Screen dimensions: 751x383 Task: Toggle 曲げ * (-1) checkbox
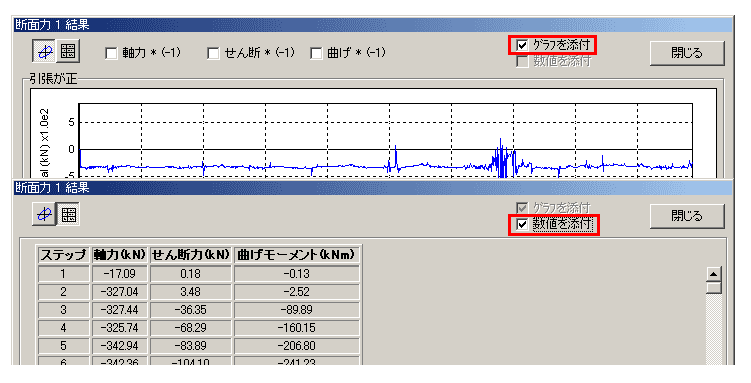tap(316, 53)
